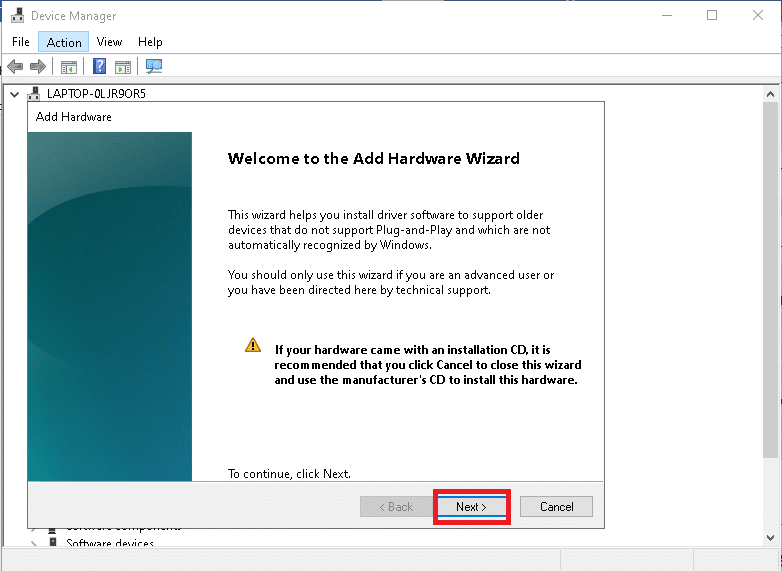The image size is (782, 571).
Task: Click the LAPTOP-0LJR9OR5 computer icon
Action: click(x=34, y=93)
